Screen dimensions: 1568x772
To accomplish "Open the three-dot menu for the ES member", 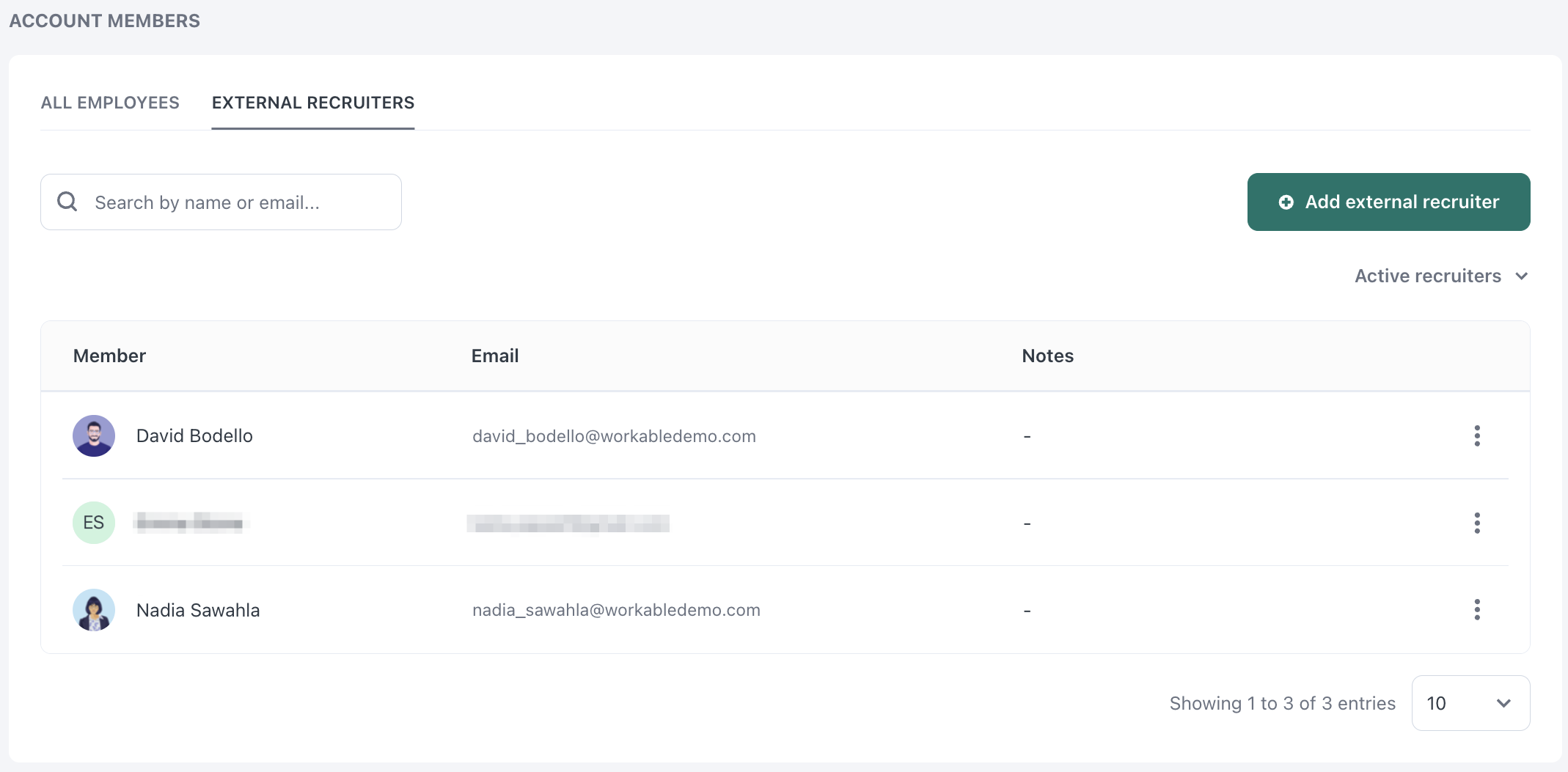I will [1477, 523].
